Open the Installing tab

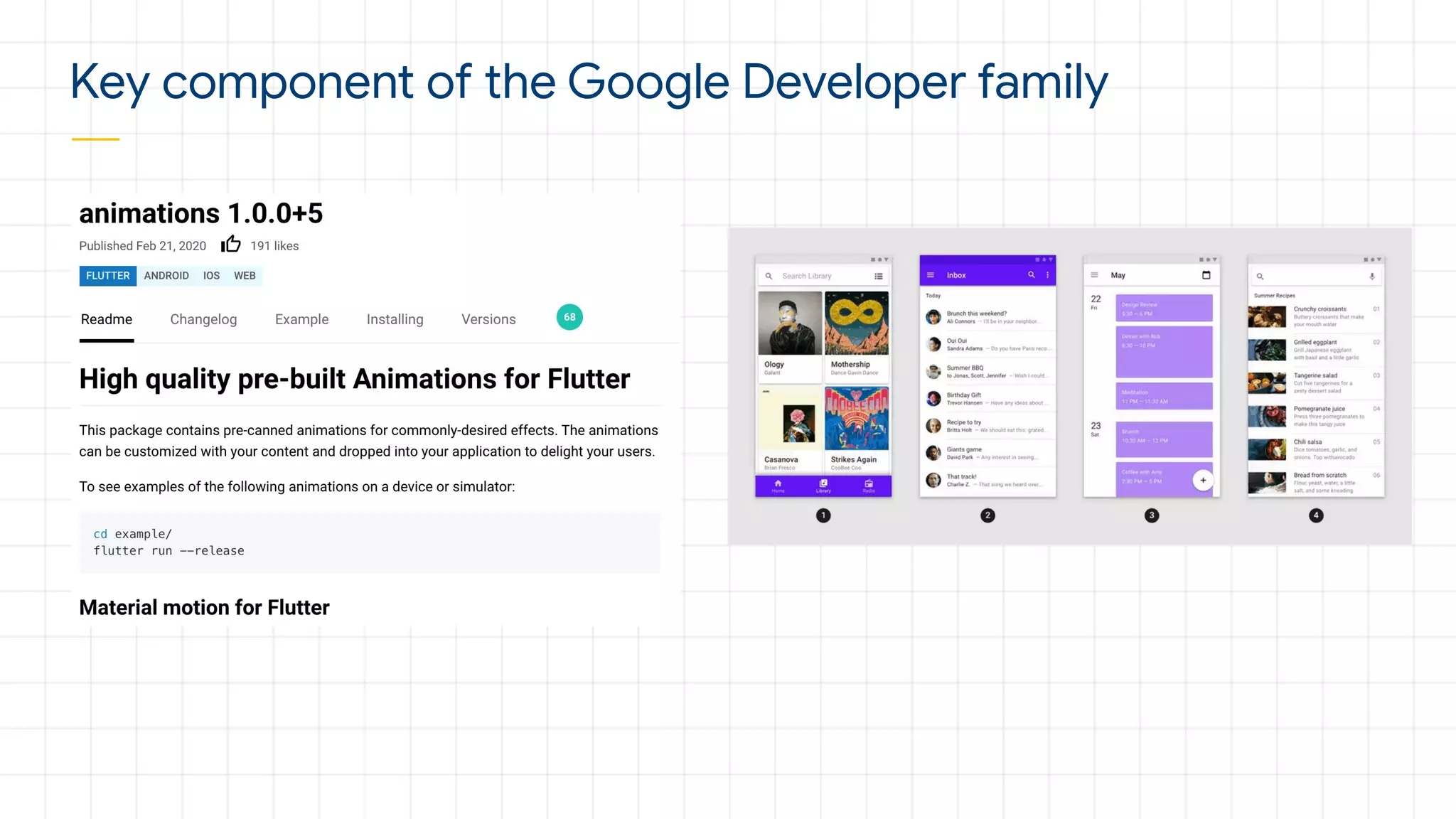coord(395,319)
